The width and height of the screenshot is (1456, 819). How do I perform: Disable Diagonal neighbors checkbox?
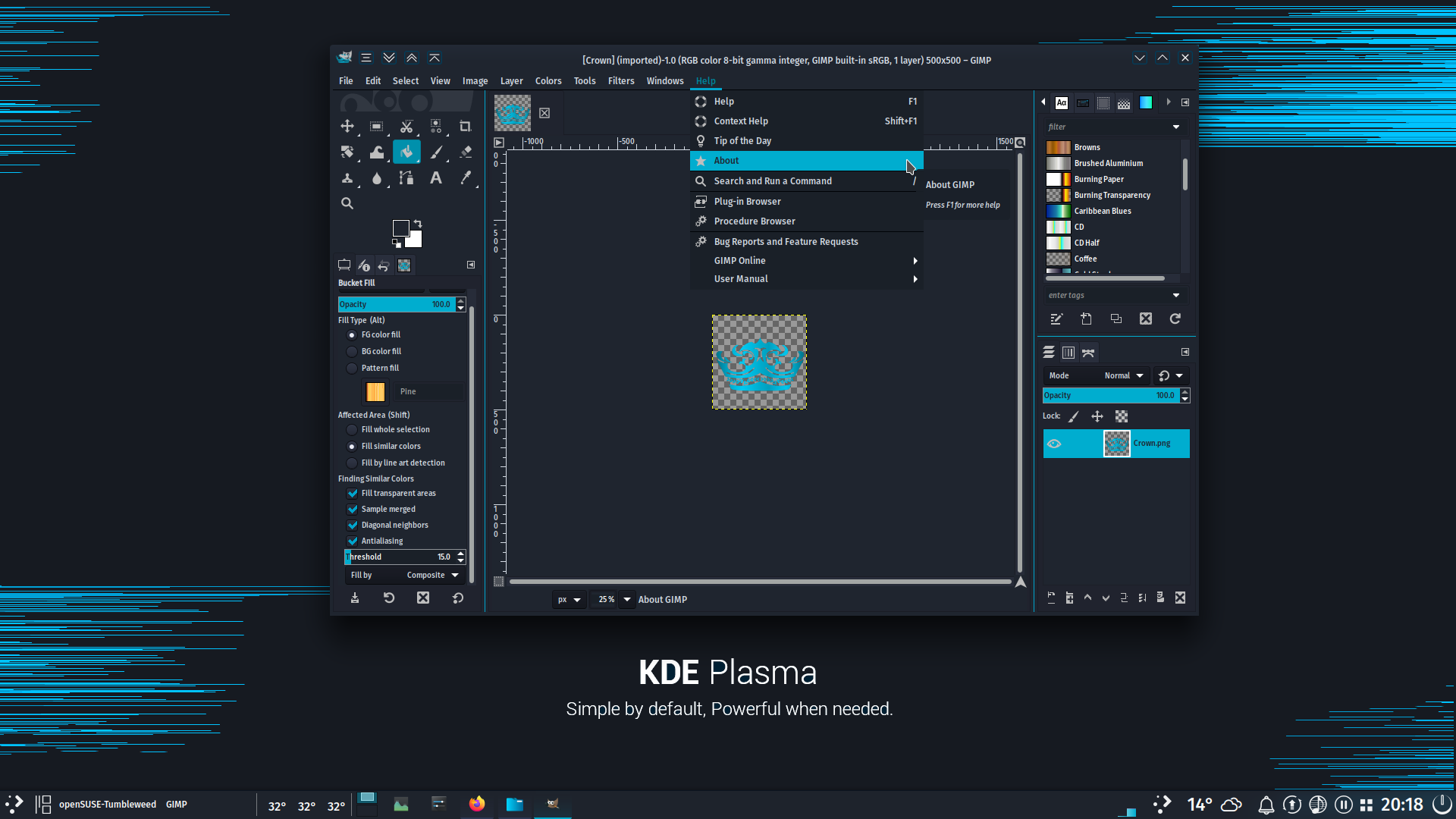353,526
